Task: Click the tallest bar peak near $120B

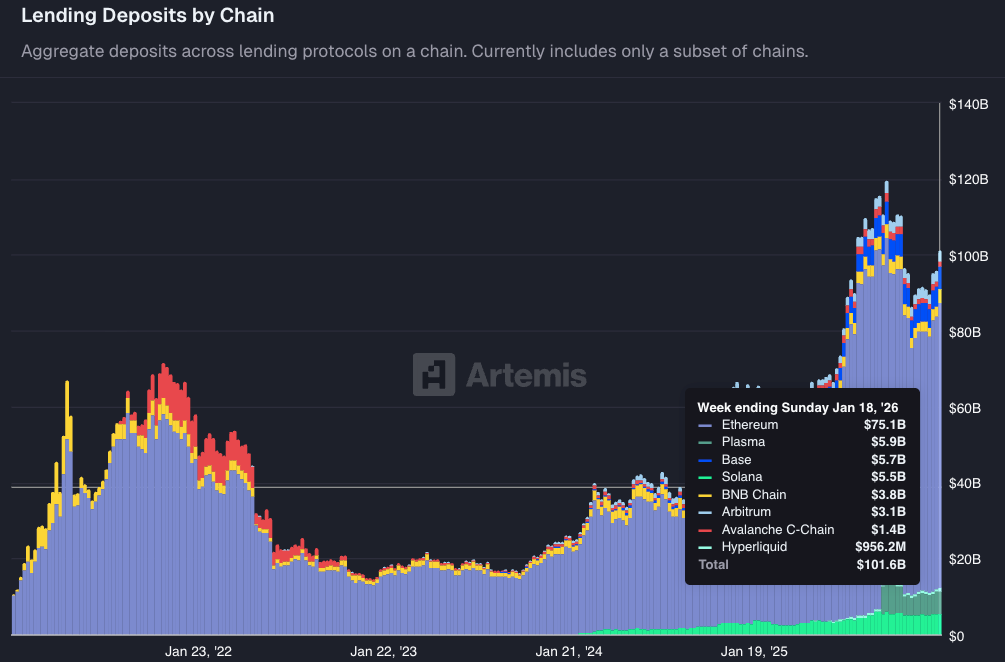Action: tap(887, 192)
